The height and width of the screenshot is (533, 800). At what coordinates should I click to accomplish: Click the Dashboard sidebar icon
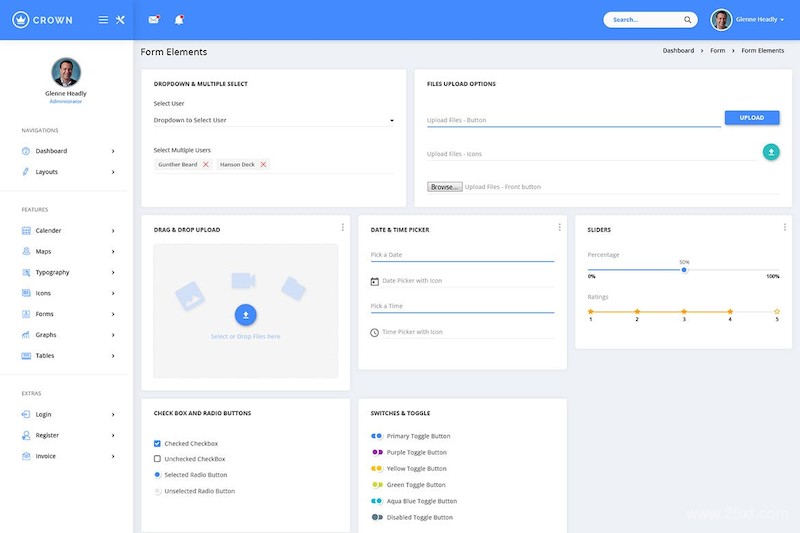(x=26, y=151)
